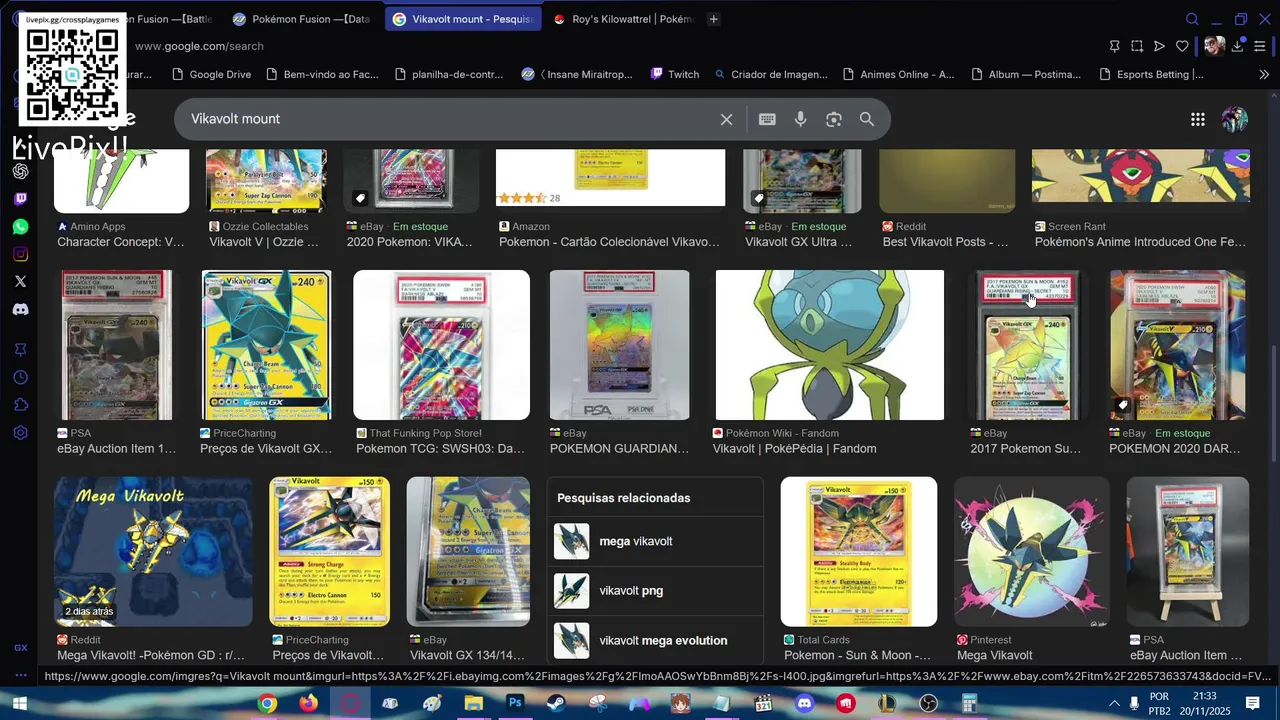Open Animes Online bookmark
This screenshot has height=720, width=1280.
click(898, 74)
